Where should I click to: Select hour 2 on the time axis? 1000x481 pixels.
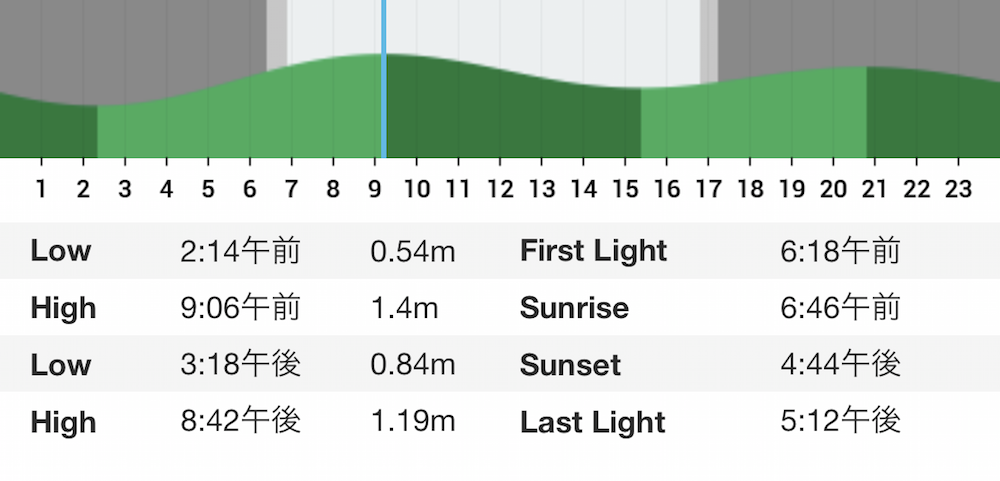(83, 189)
